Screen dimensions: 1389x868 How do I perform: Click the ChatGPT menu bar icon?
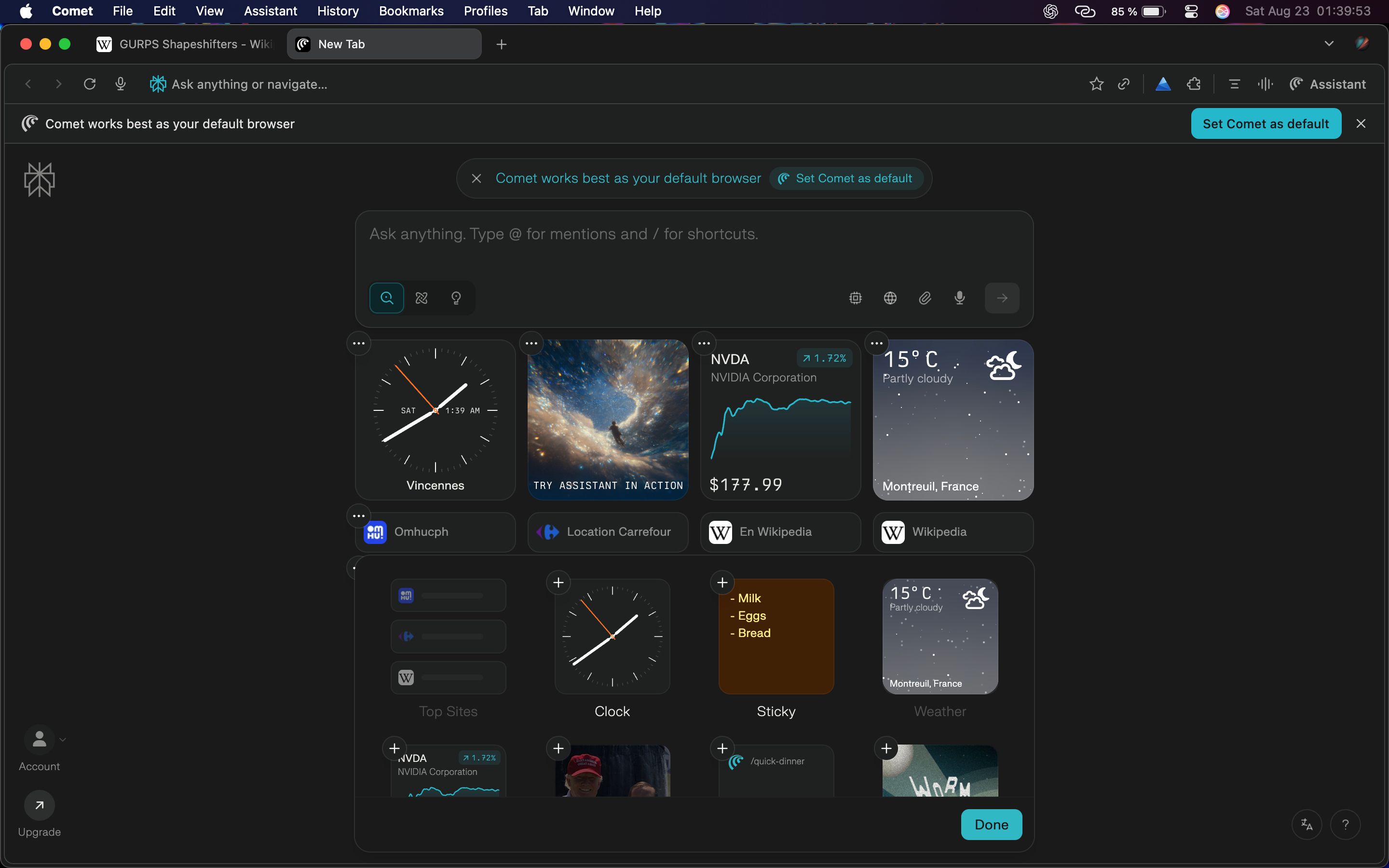[x=1050, y=11]
